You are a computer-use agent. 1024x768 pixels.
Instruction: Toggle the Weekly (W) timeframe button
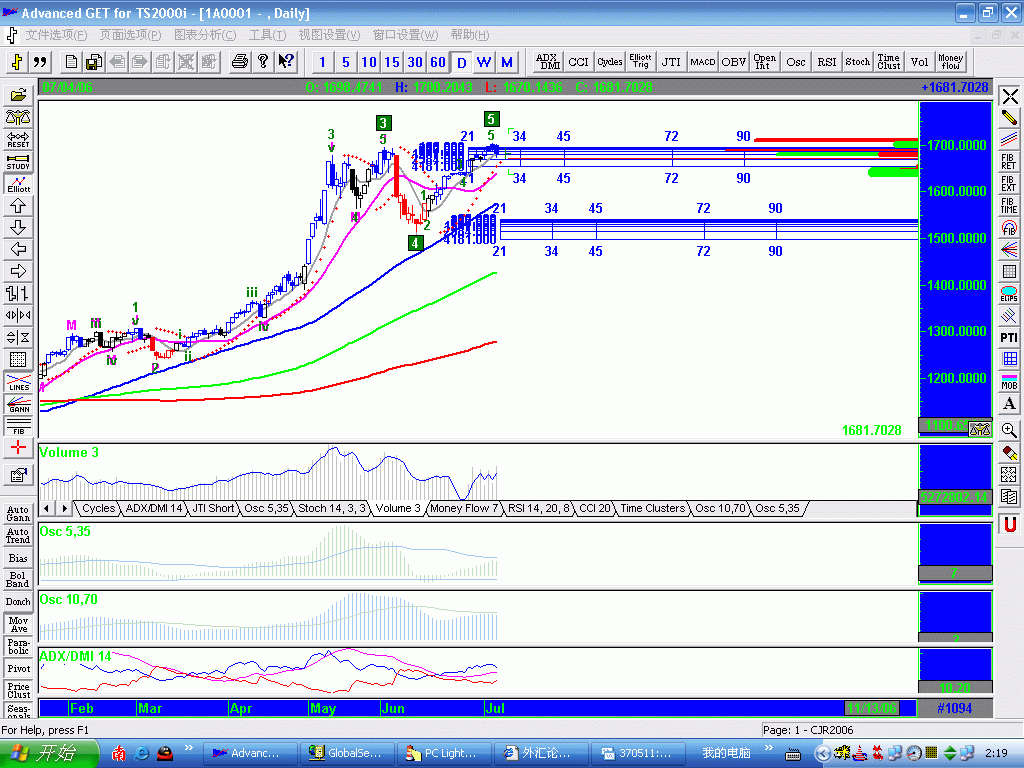pyautogui.click(x=484, y=62)
